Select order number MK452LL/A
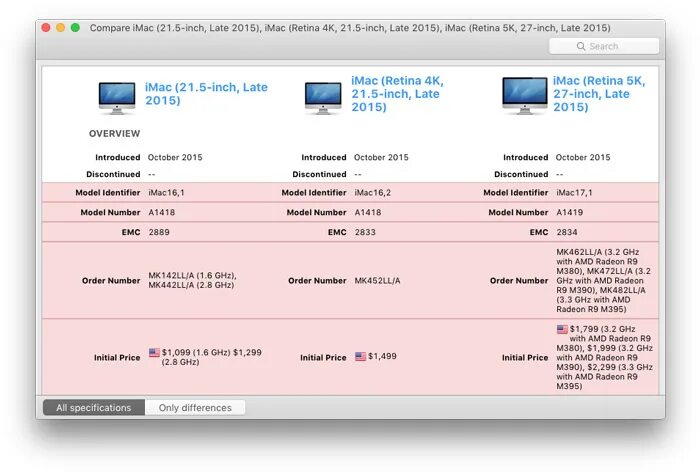The height and width of the screenshot is (473, 700). tap(377, 281)
